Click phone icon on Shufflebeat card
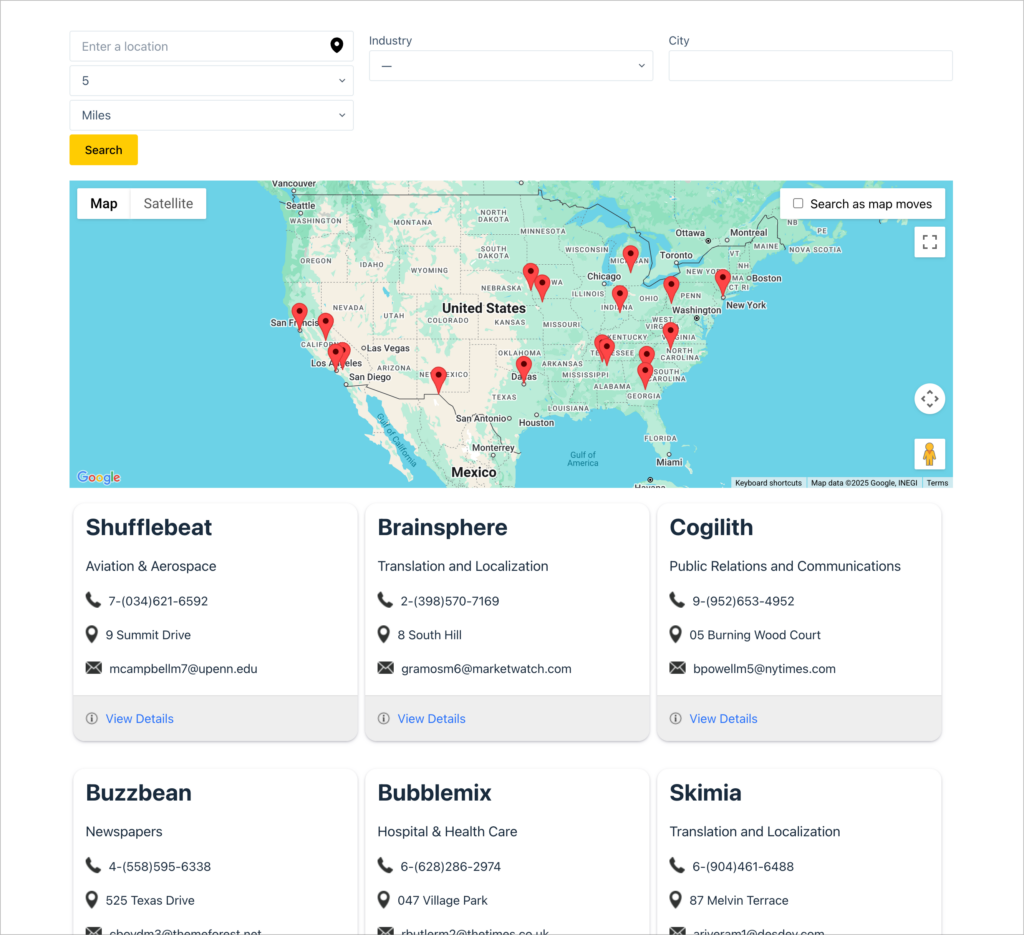Screen dimensions: 1024x935 [x=93, y=599]
